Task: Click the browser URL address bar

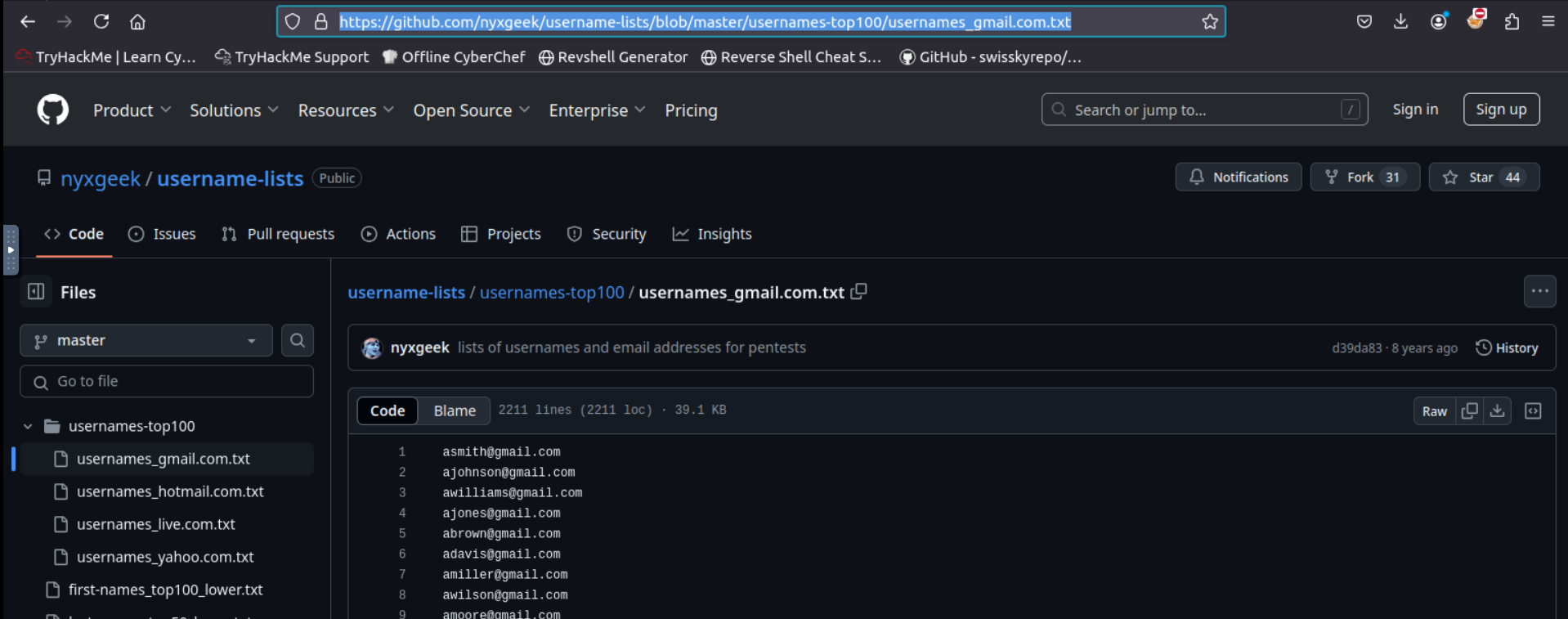Action: tap(750, 21)
